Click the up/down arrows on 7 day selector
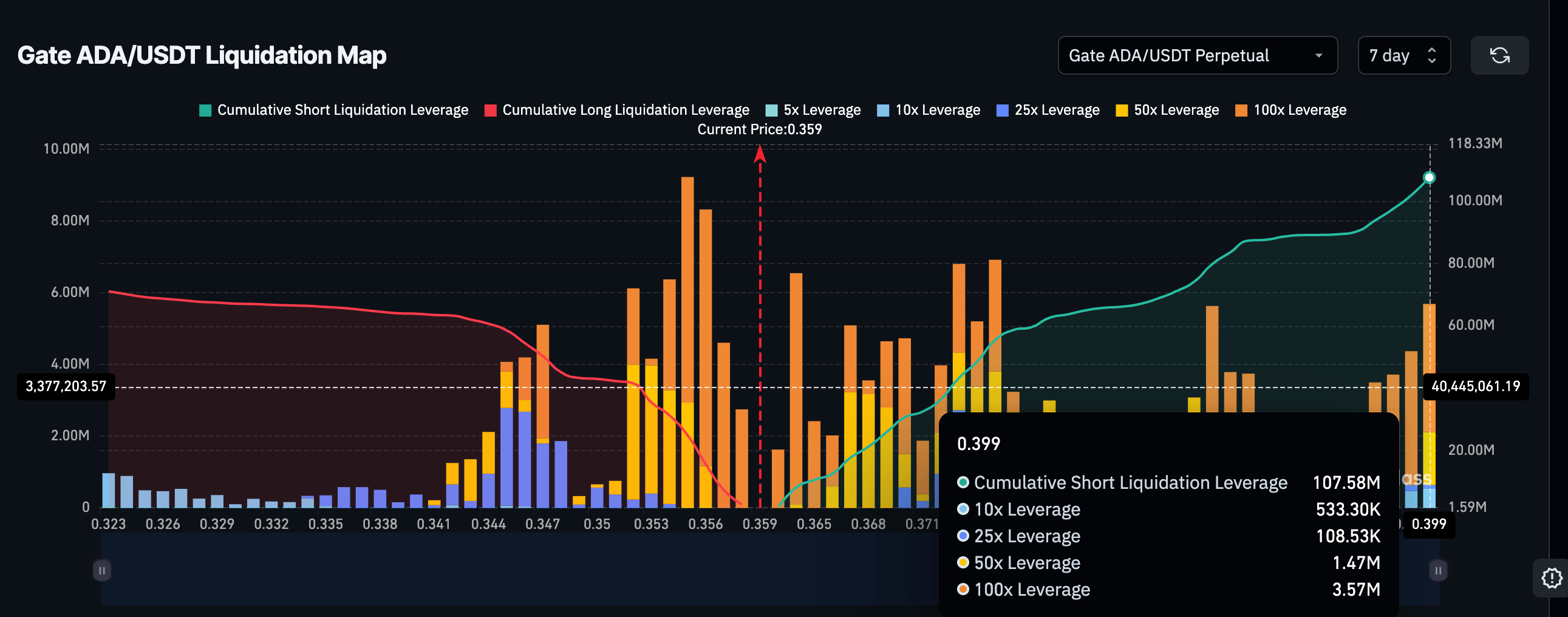The height and width of the screenshot is (617, 1568). tap(1431, 55)
